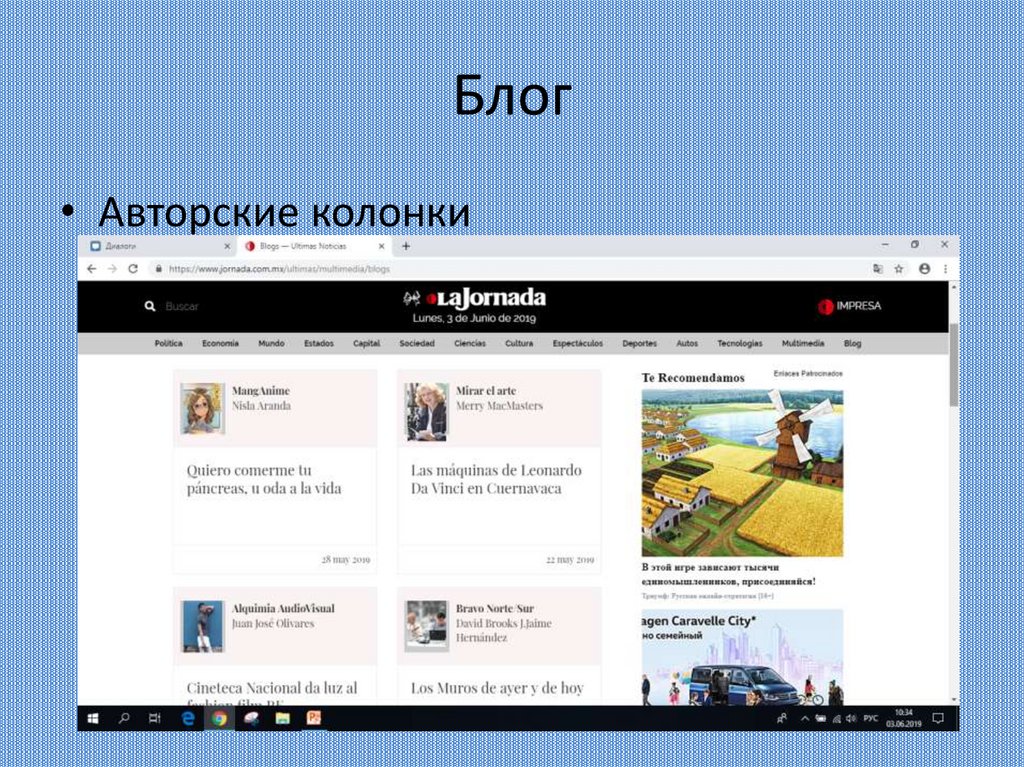This screenshot has width=1024, height=767.
Task: Open Windows taskbar search
Action: pyautogui.click(x=123, y=718)
